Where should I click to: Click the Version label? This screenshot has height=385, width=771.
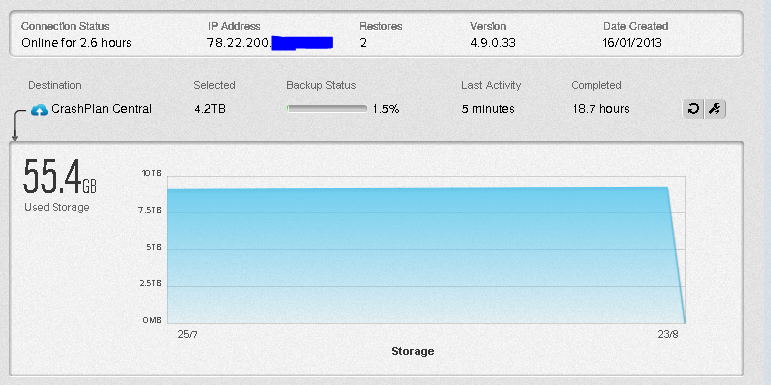pyautogui.click(x=488, y=26)
